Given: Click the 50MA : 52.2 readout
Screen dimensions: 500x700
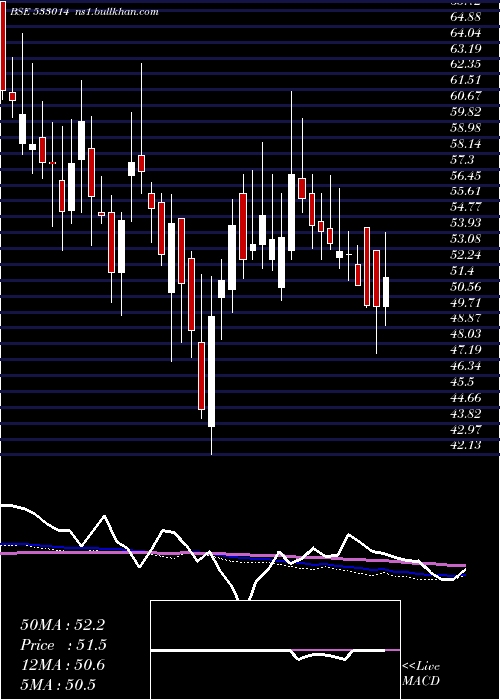Looking at the screenshot, I should point(62,625).
